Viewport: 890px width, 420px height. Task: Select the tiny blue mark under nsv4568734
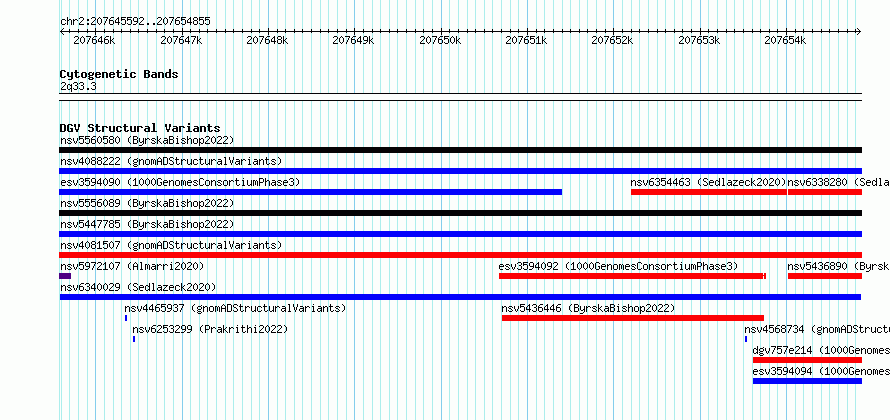[x=746, y=339]
